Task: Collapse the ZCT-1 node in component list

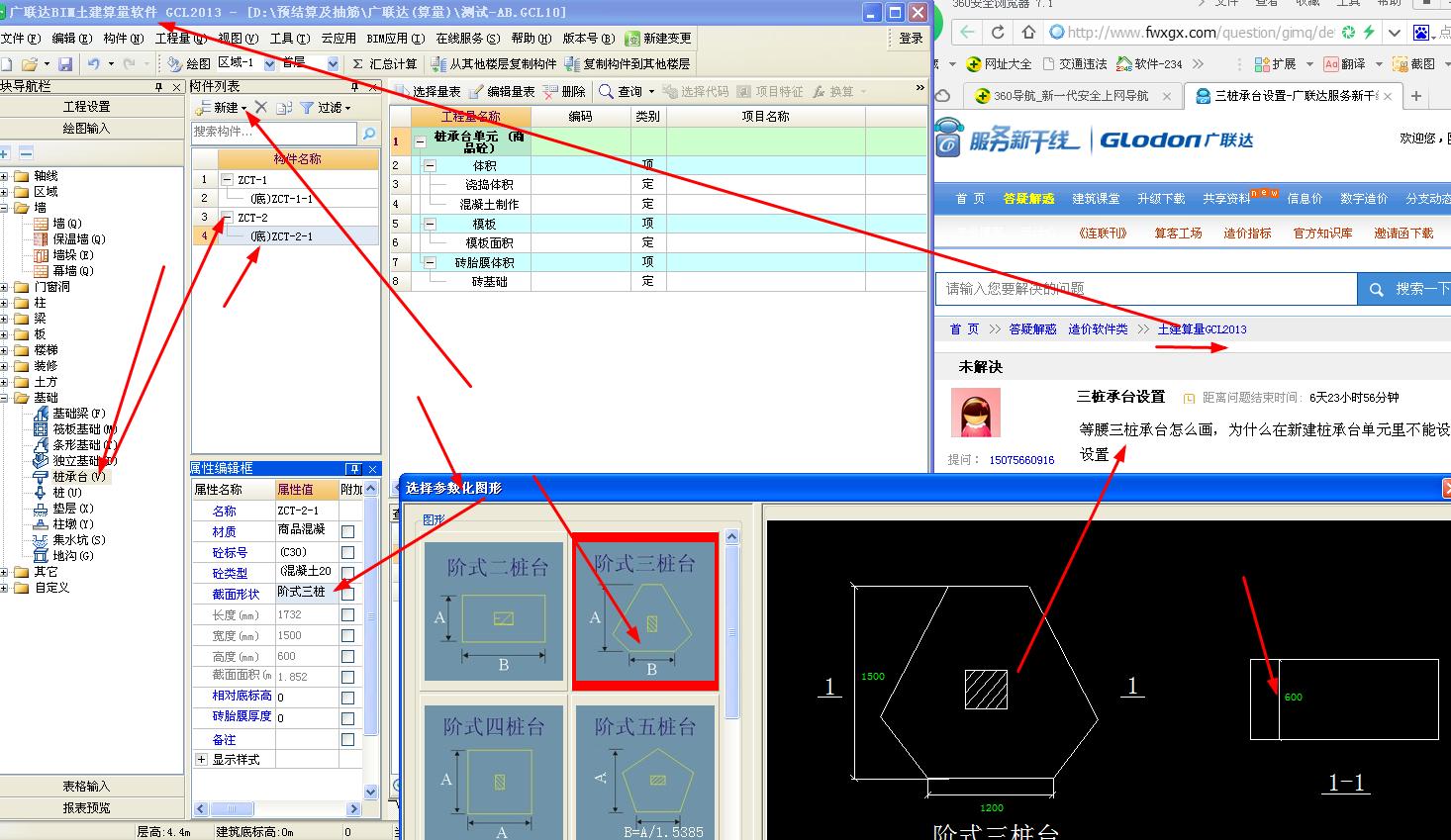Action: (228, 180)
